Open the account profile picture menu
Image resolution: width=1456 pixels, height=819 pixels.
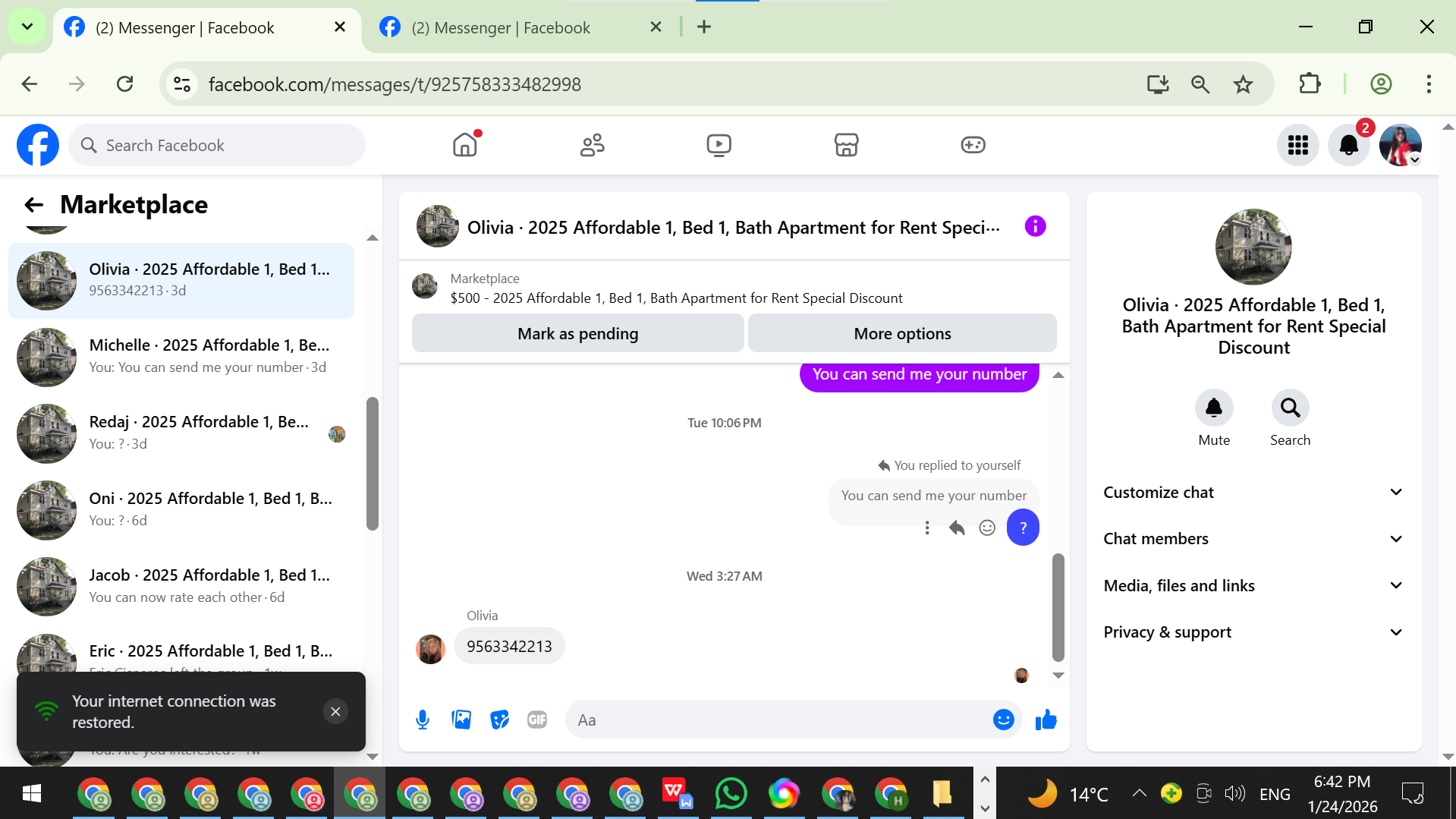pyautogui.click(x=1400, y=145)
